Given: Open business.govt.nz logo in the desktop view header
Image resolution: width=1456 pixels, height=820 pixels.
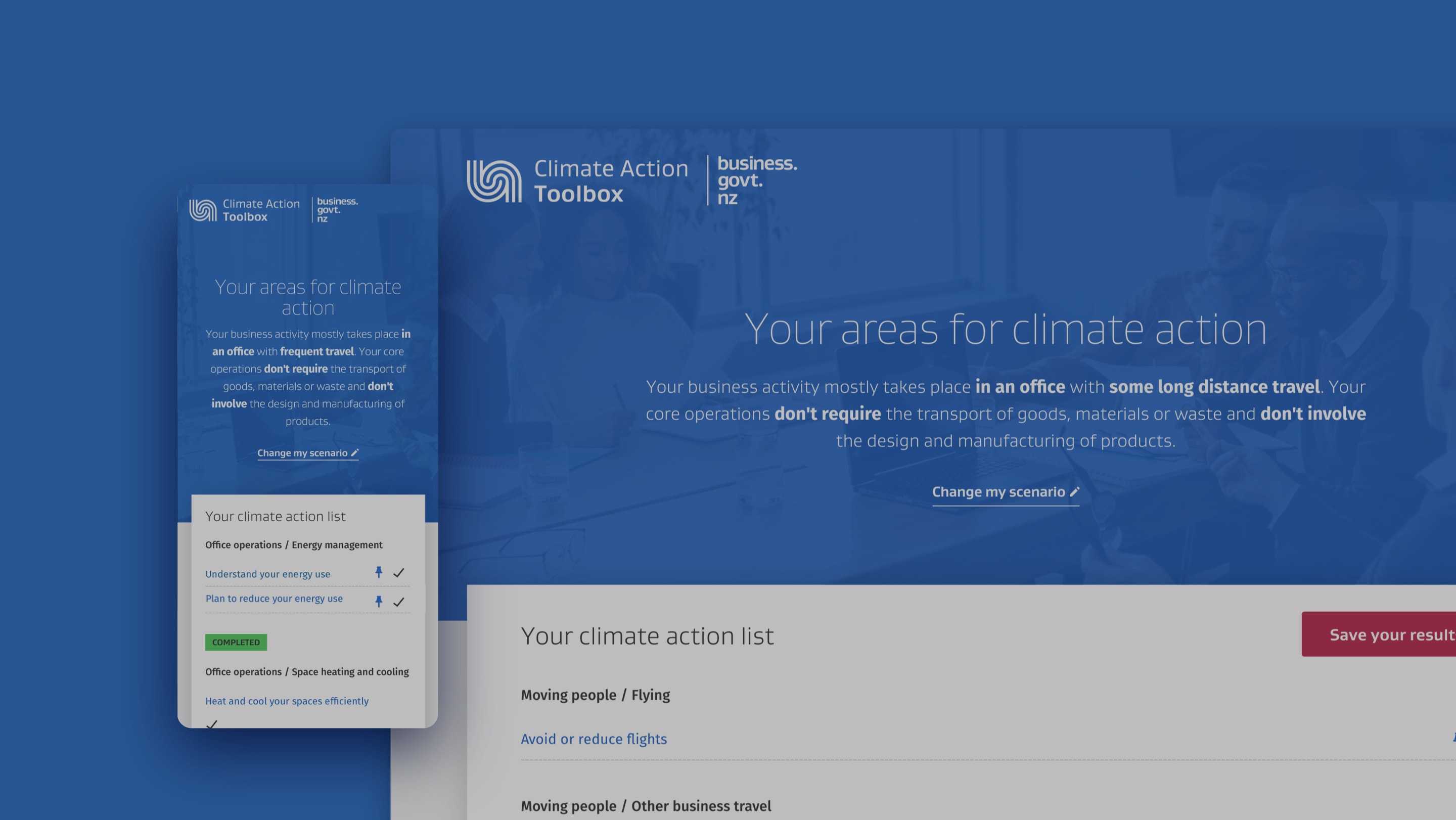Looking at the screenshot, I should (757, 180).
